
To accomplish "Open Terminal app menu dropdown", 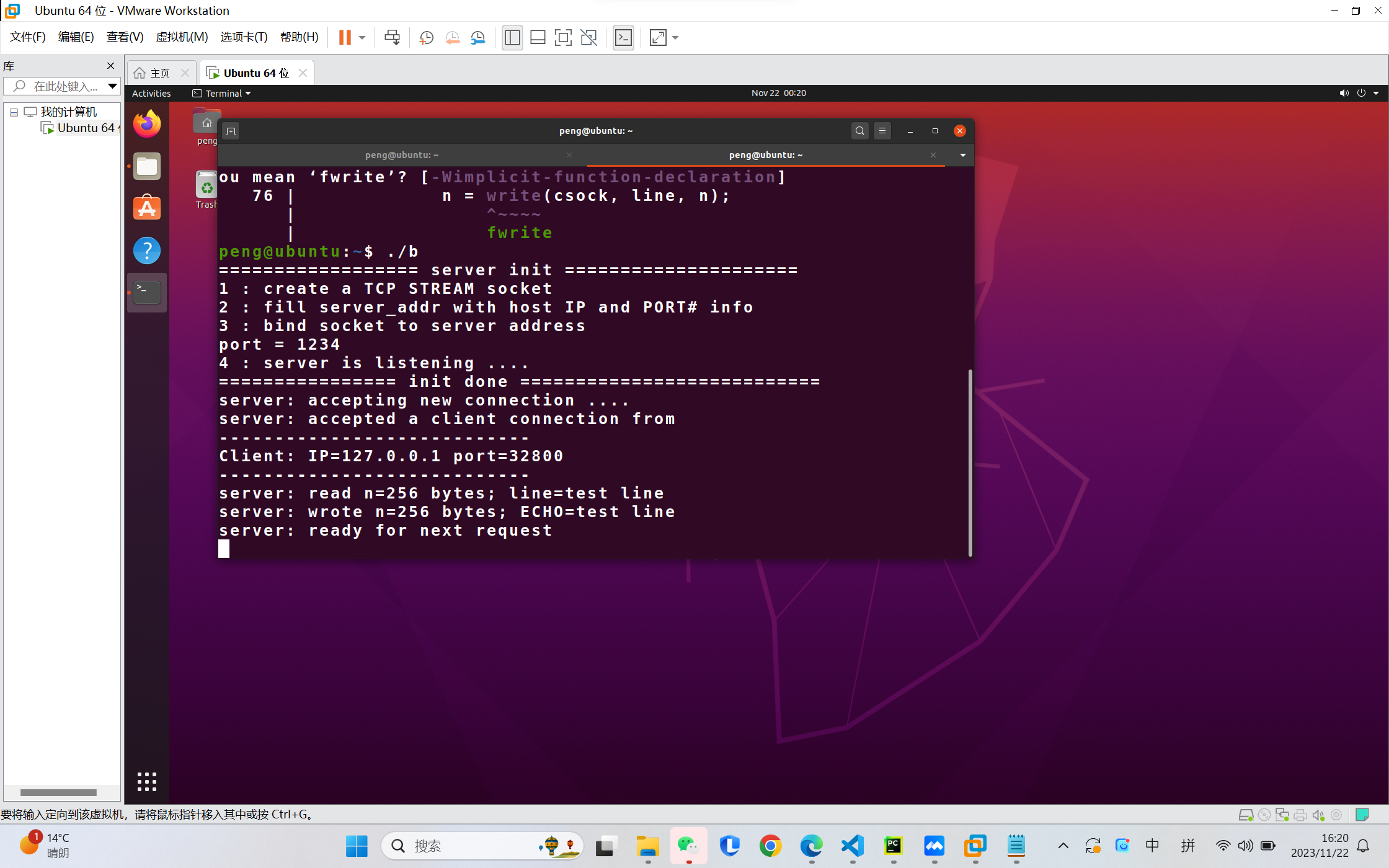I will tap(222, 93).
